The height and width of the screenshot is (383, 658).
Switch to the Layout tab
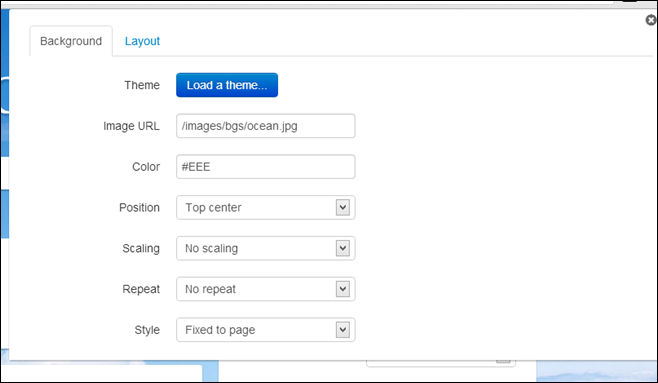pos(142,41)
